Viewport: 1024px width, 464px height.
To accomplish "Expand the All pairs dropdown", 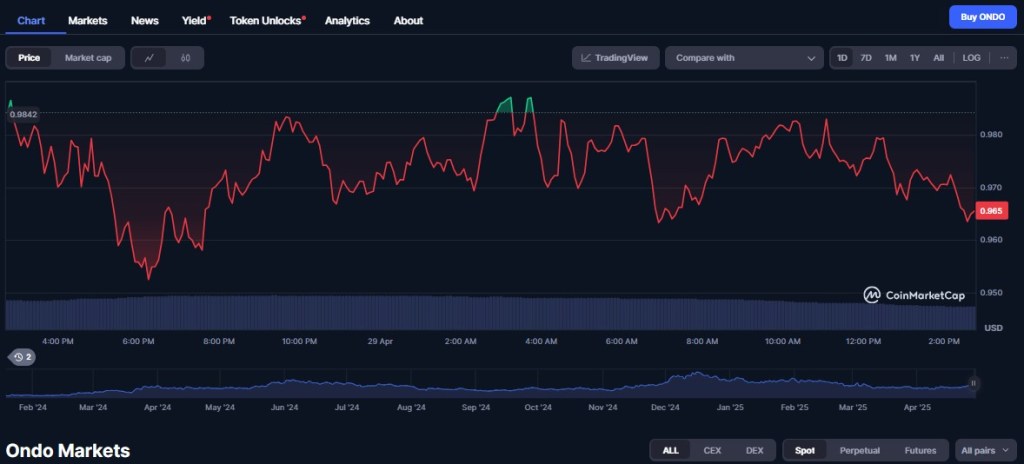I will coord(985,450).
